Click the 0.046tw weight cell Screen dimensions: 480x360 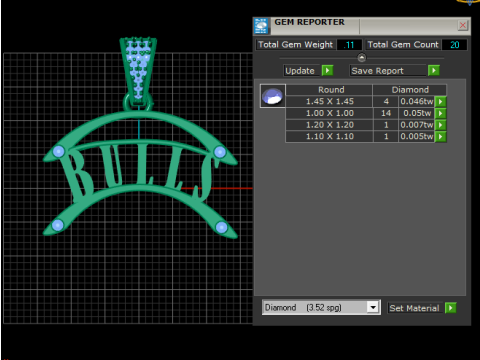(417, 101)
